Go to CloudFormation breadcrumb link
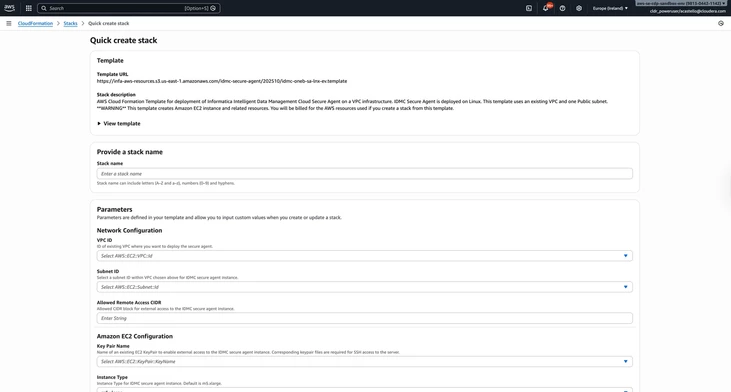Image resolution: width=731 pixels, height=392 pixels. pos(35,23)
